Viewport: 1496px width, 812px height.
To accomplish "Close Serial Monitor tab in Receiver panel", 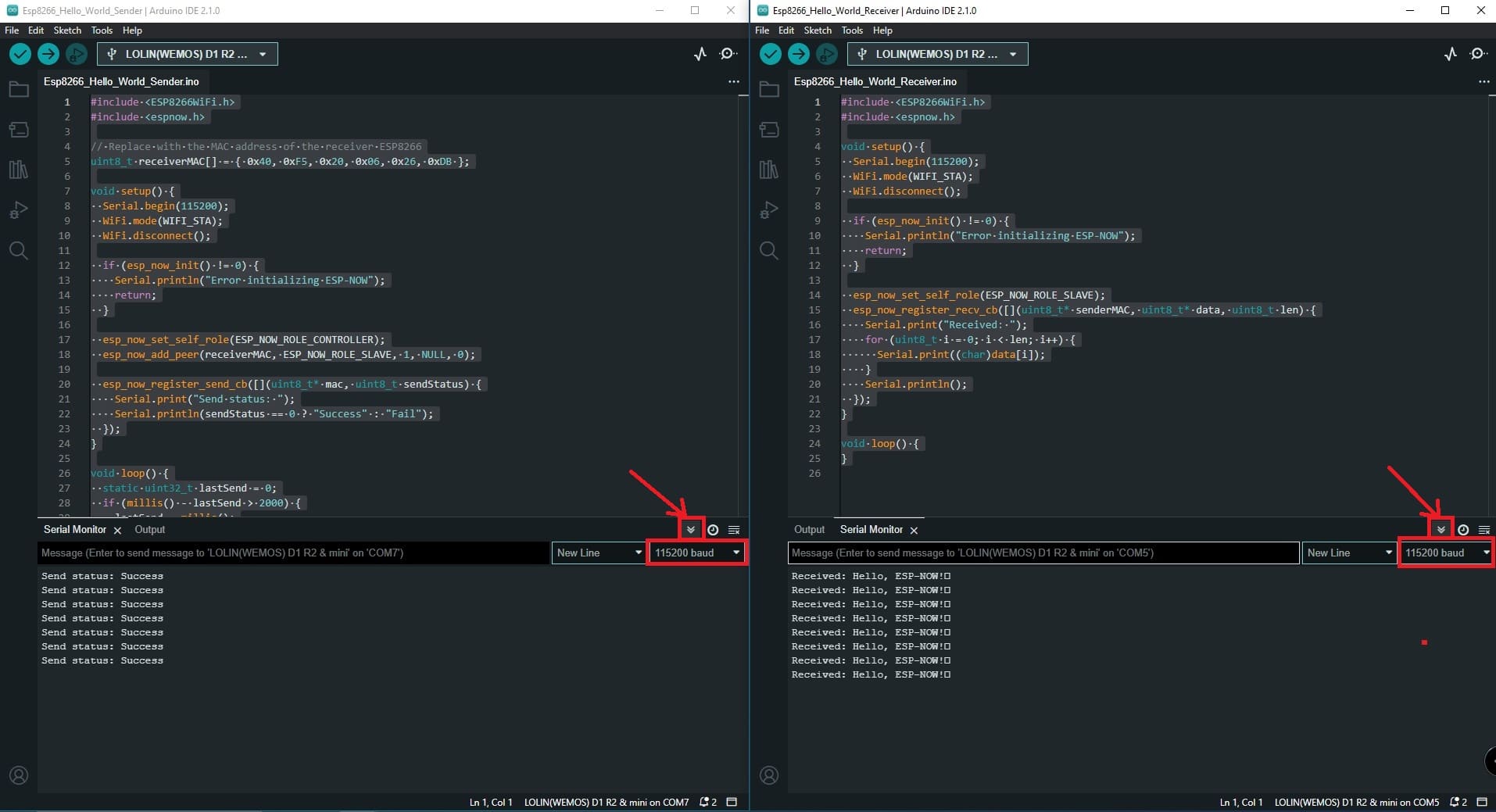I will point(914,531).
